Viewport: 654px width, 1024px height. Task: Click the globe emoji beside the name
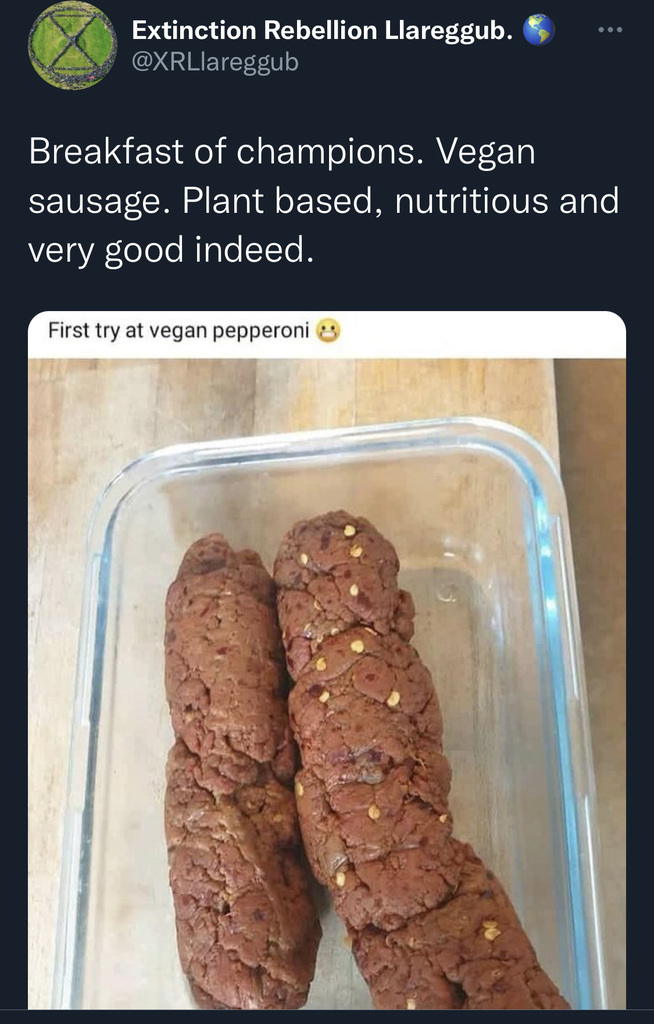pos(539,30)
